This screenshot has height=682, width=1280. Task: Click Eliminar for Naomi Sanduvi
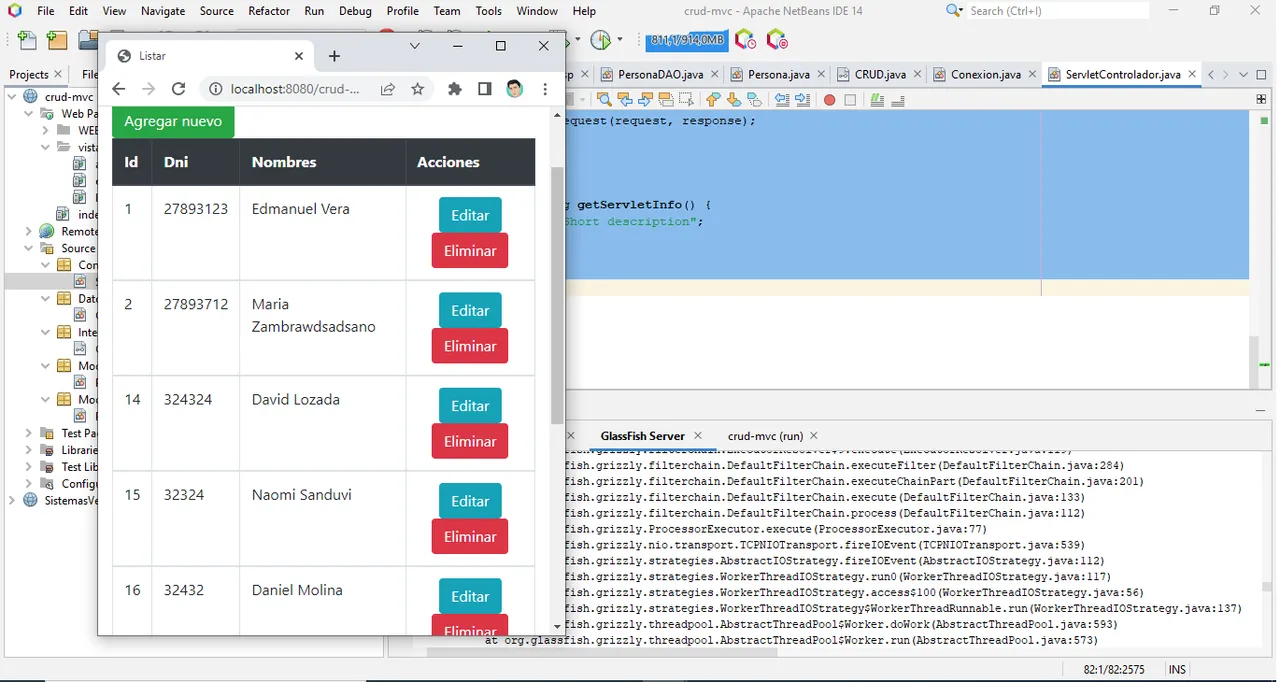click(470, 537)
